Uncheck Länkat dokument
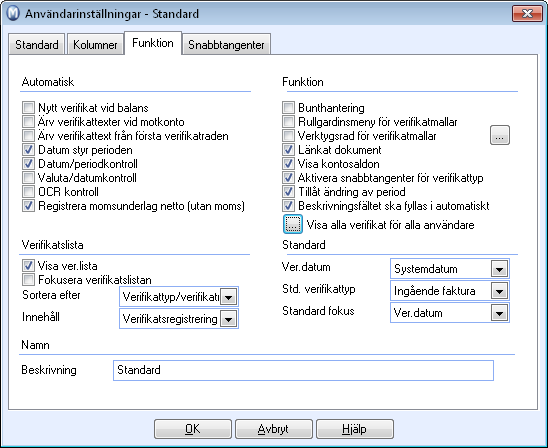Screen dimensions: 548x448 (288, 150)
